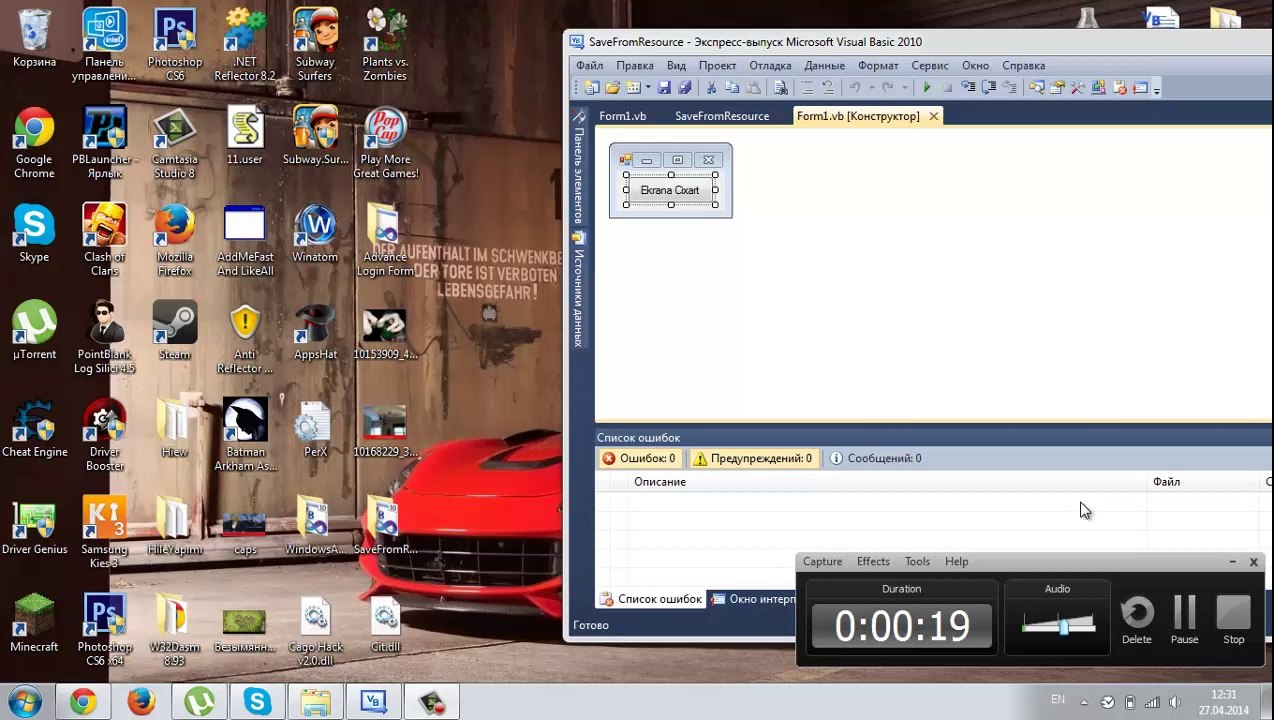This screenshot has height=720, width=1274.
Task: Click the green Start Debugging play icon
Action: [927, 88]
